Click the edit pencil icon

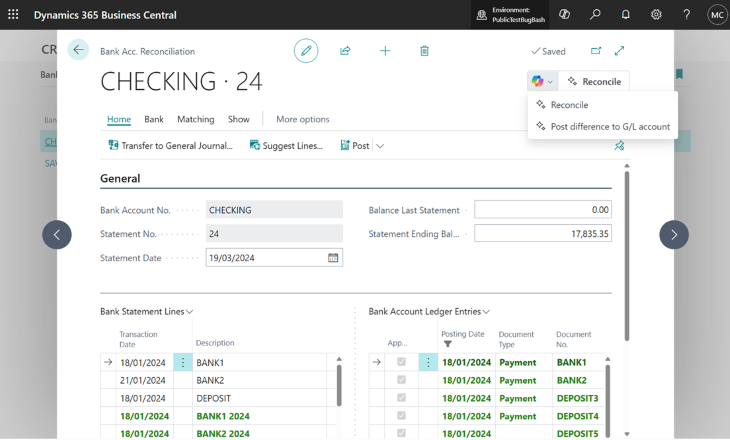click(x=306, y=51)
